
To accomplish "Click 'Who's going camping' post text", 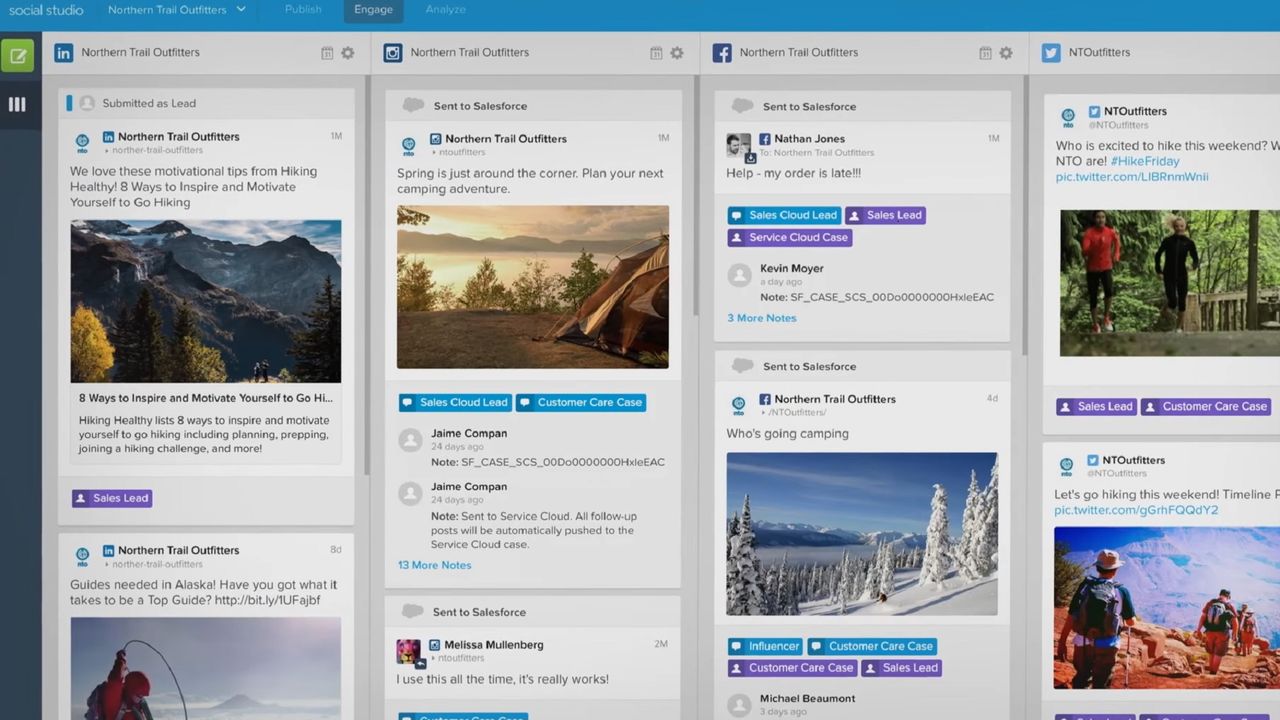I will tap(788, 434).
